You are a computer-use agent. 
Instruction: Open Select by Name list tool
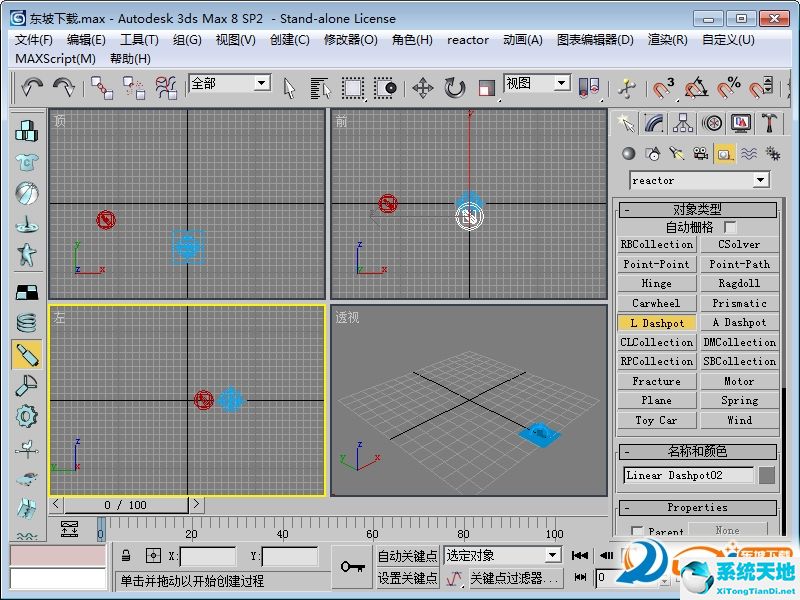pyautogui.click(x=320, y=88)
